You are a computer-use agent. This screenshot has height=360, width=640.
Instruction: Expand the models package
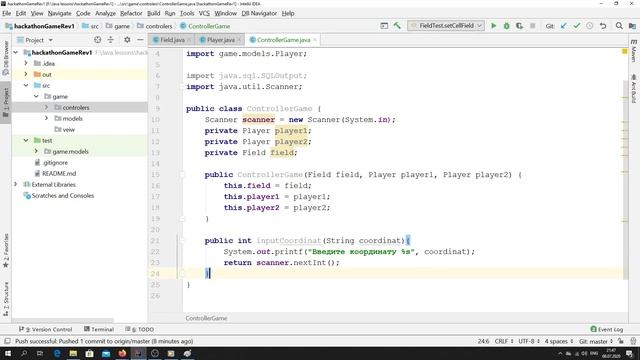pyautogui.click(x=47, y=119)
